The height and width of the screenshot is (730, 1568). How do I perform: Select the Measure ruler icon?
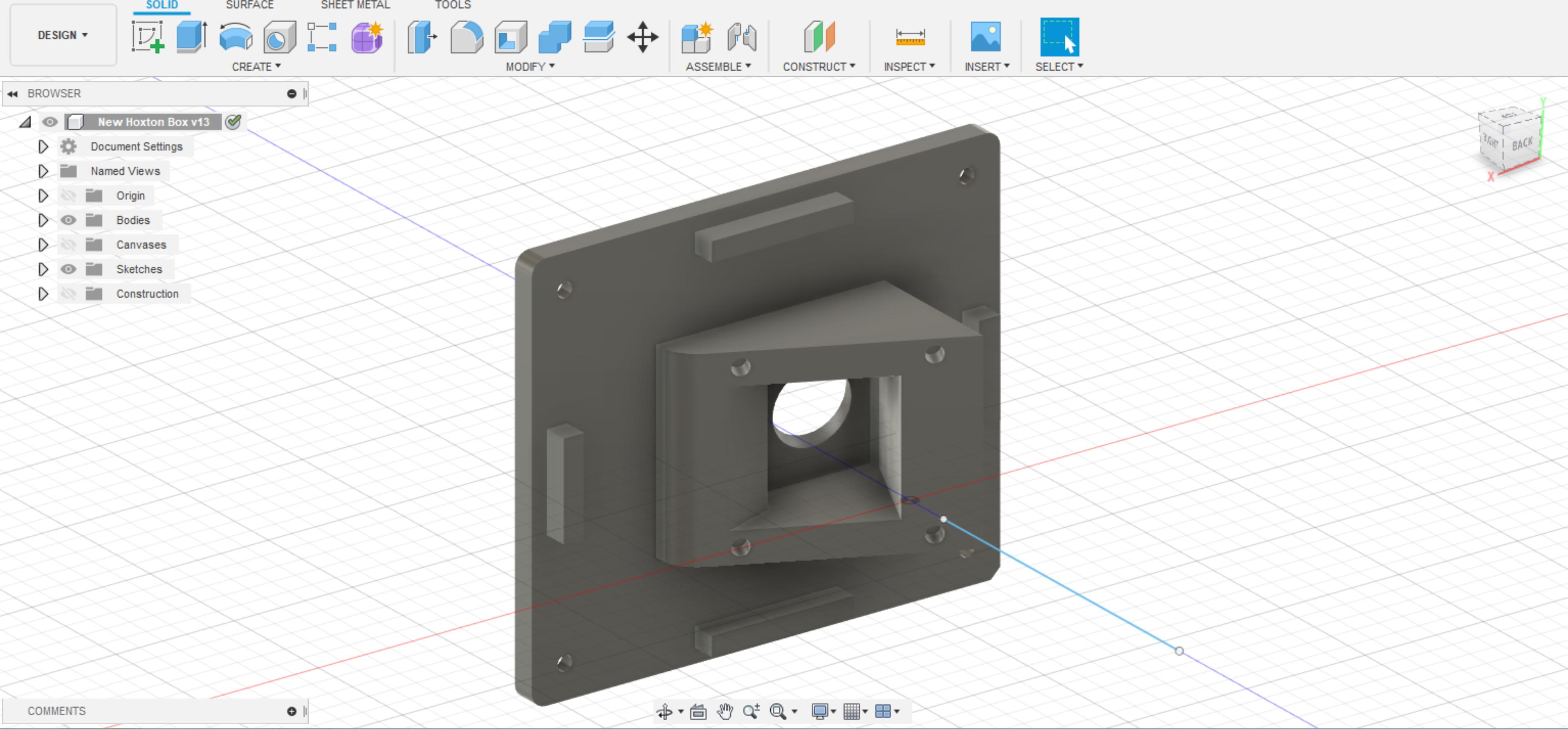910,37
